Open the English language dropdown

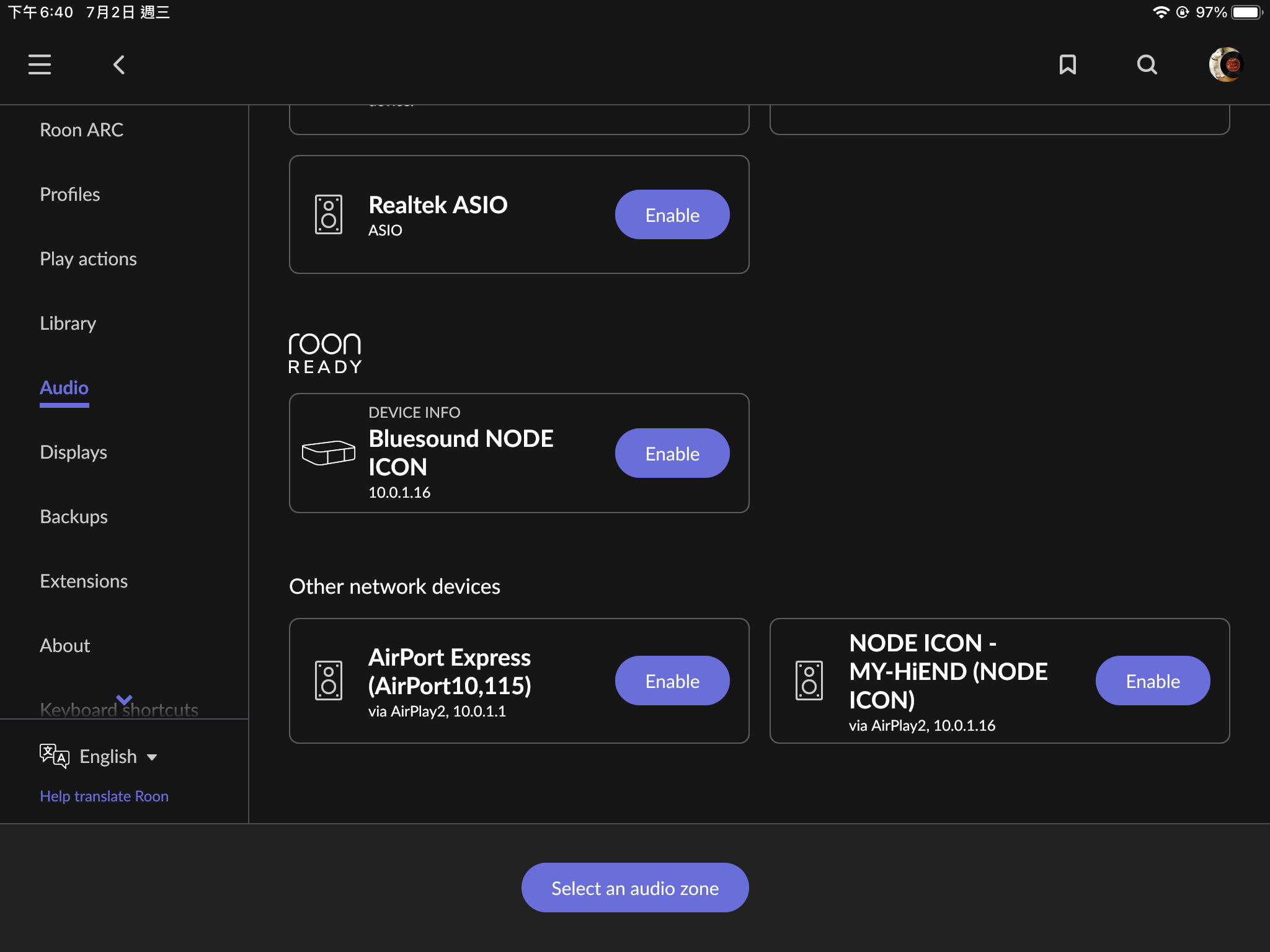[118, 756]
